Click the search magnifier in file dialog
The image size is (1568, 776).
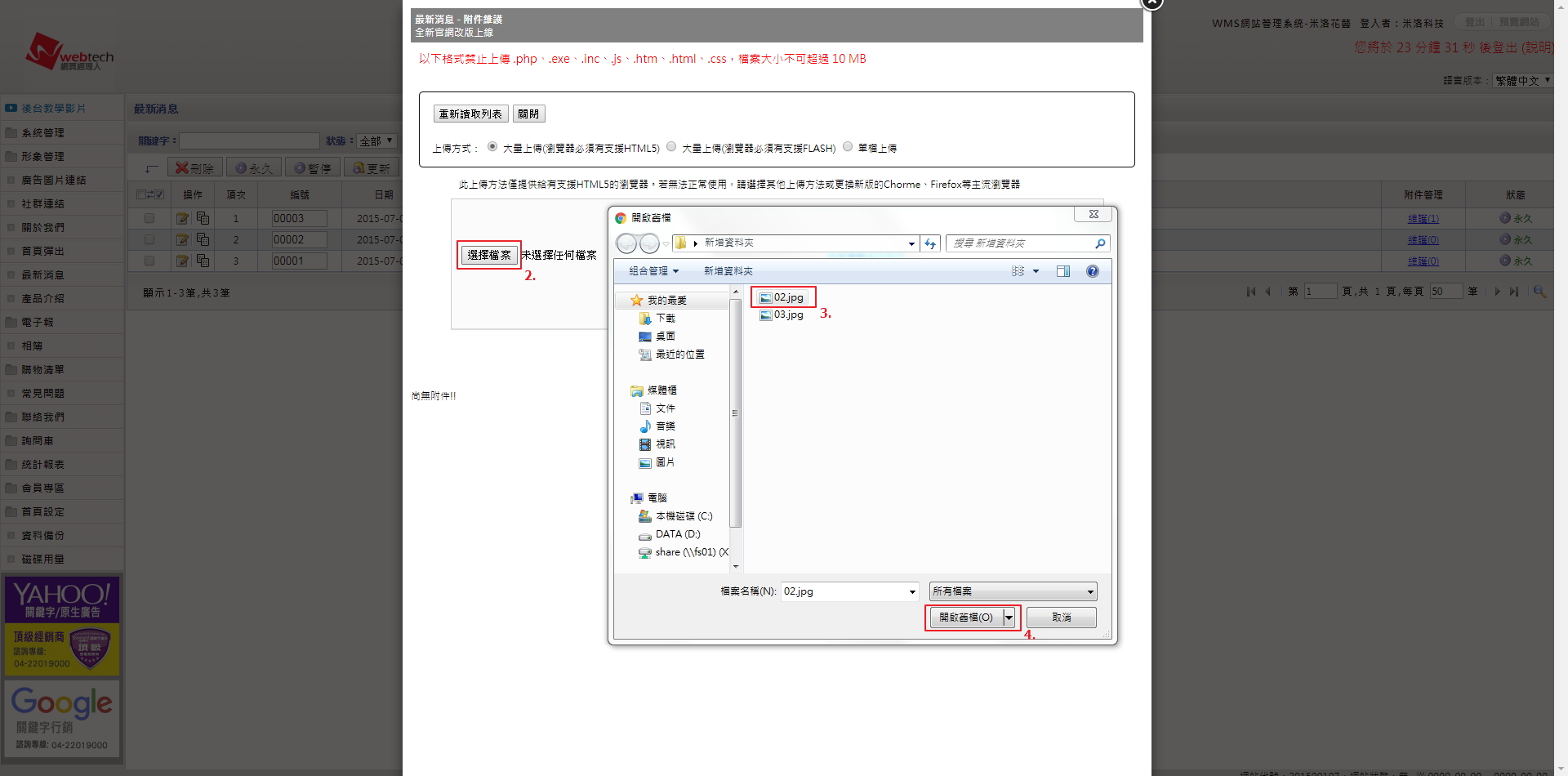[x=1099, y=243]
